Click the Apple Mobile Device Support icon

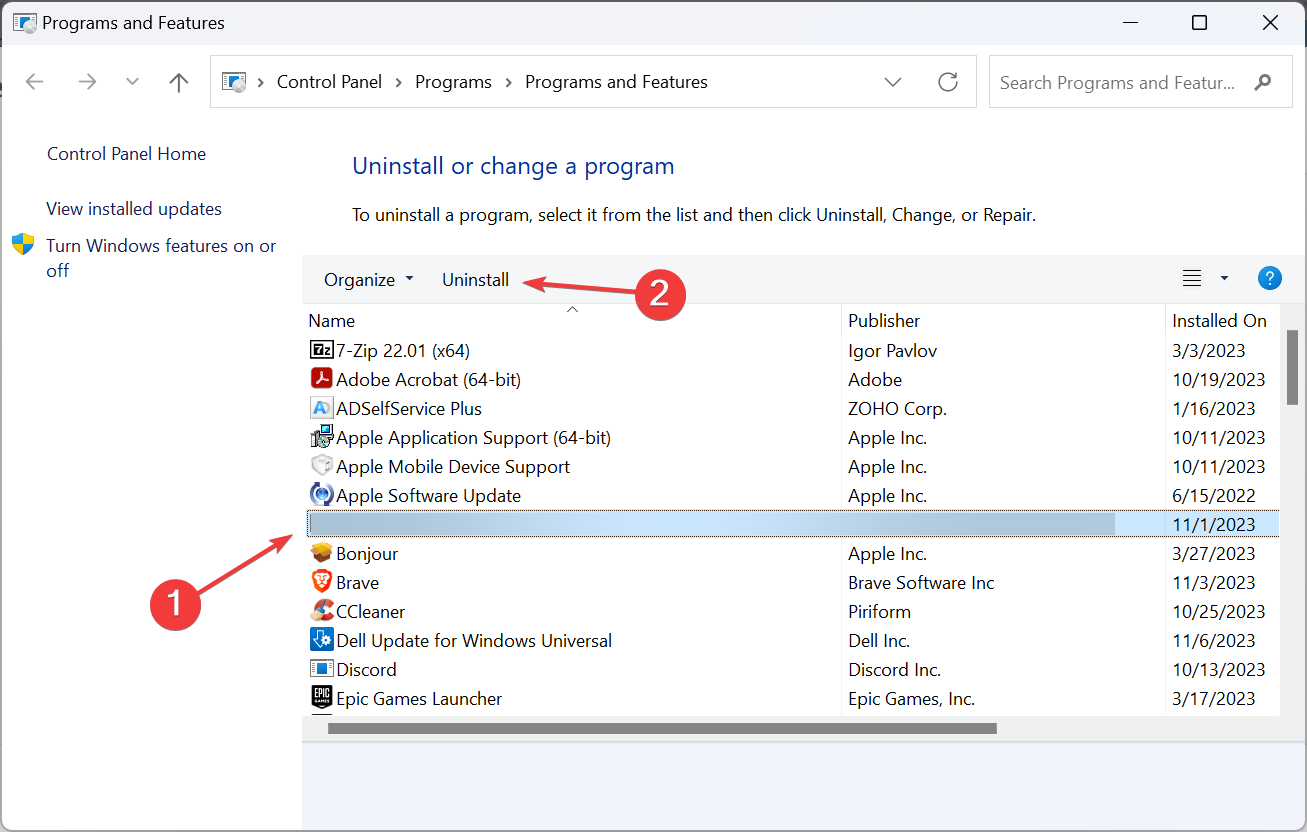click(x=321, y=466)
